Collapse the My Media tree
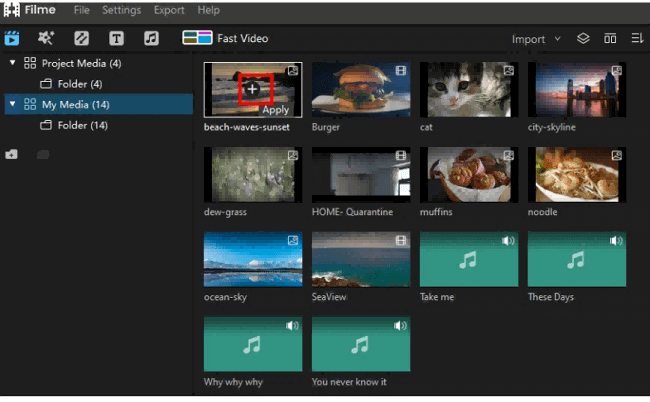Image resolution: width=650 pixels, height=402 pixels. [x=12, y=104]
